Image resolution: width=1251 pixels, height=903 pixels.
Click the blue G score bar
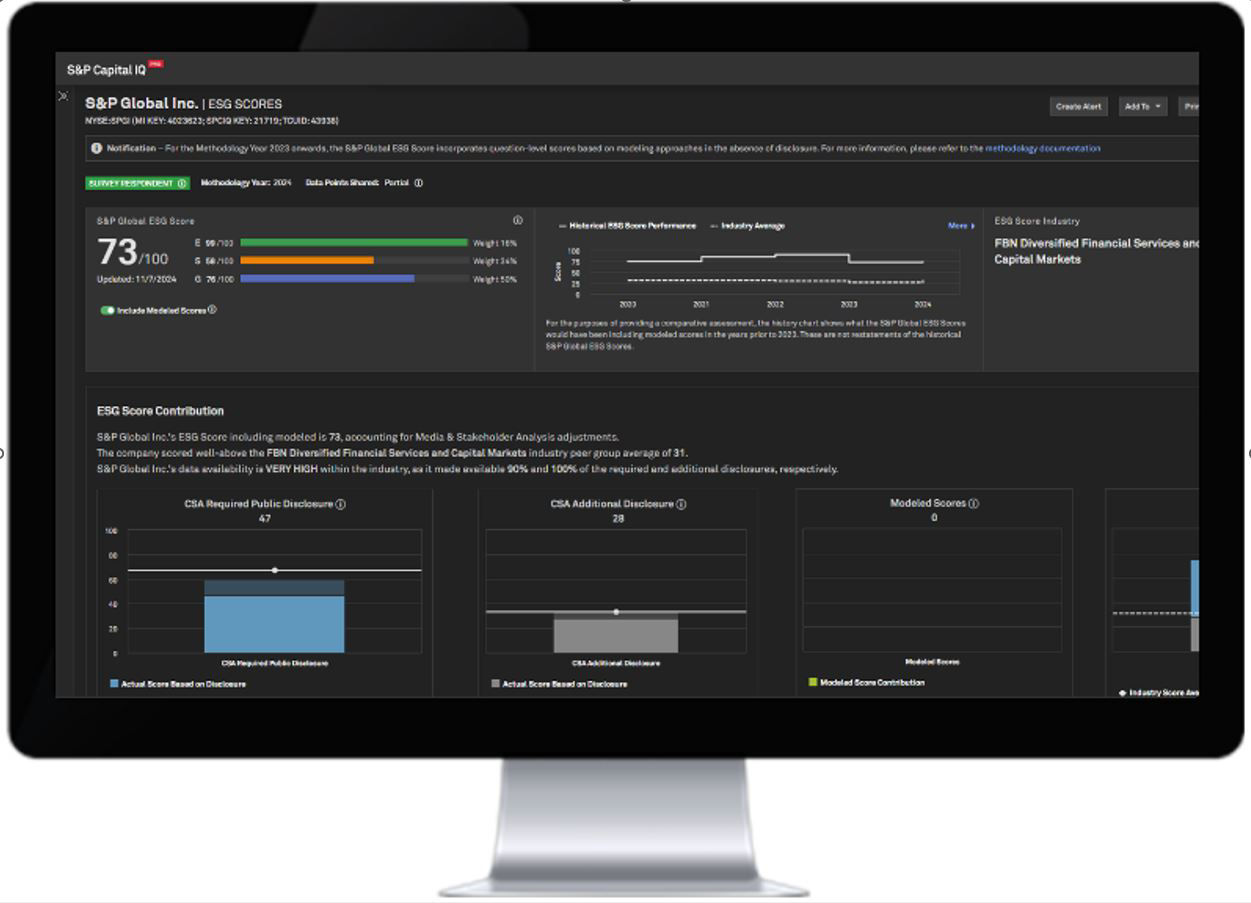(327, 279)
